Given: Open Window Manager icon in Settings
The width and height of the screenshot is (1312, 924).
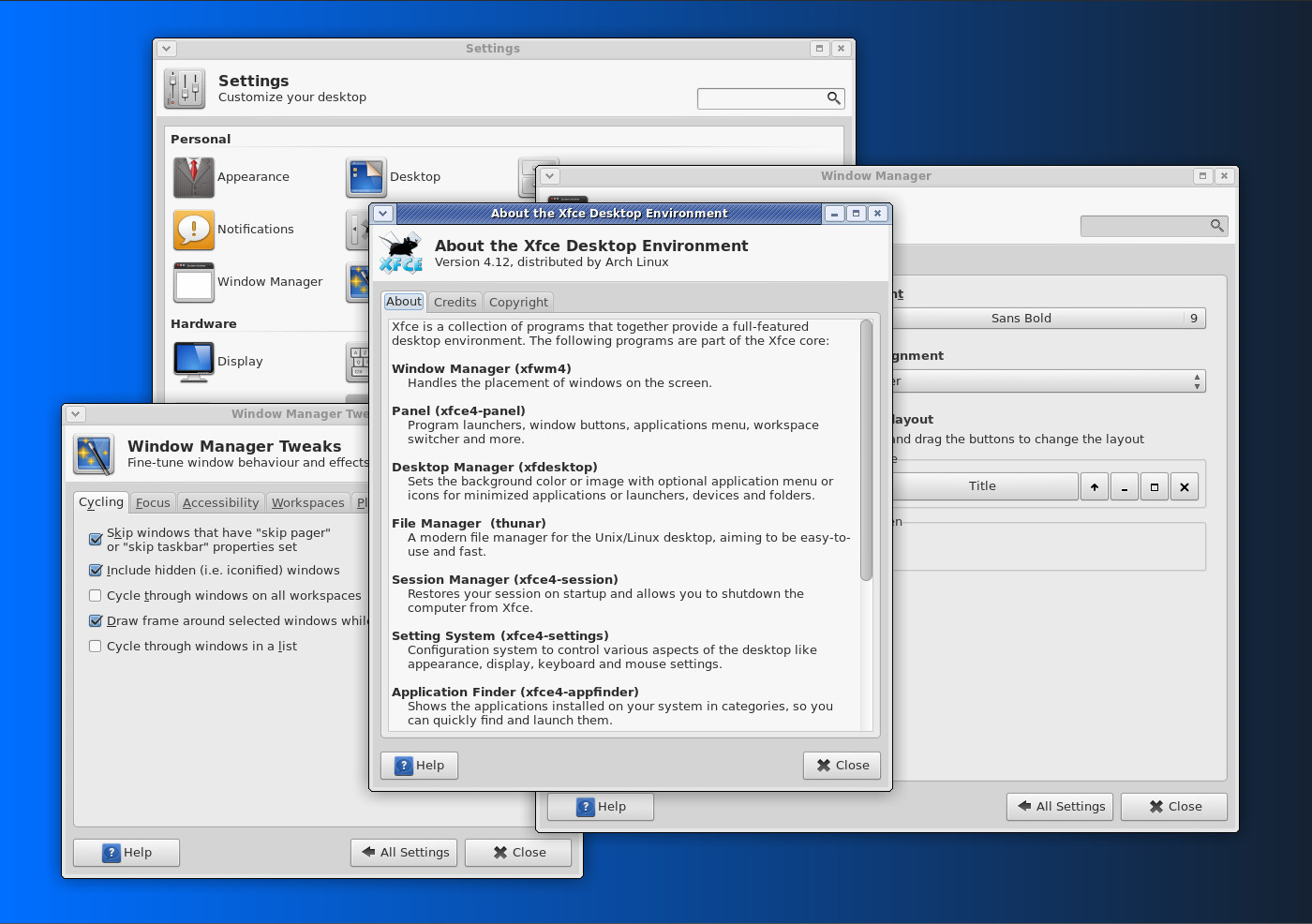Looking at the screenshot, I should coord(194,282).
